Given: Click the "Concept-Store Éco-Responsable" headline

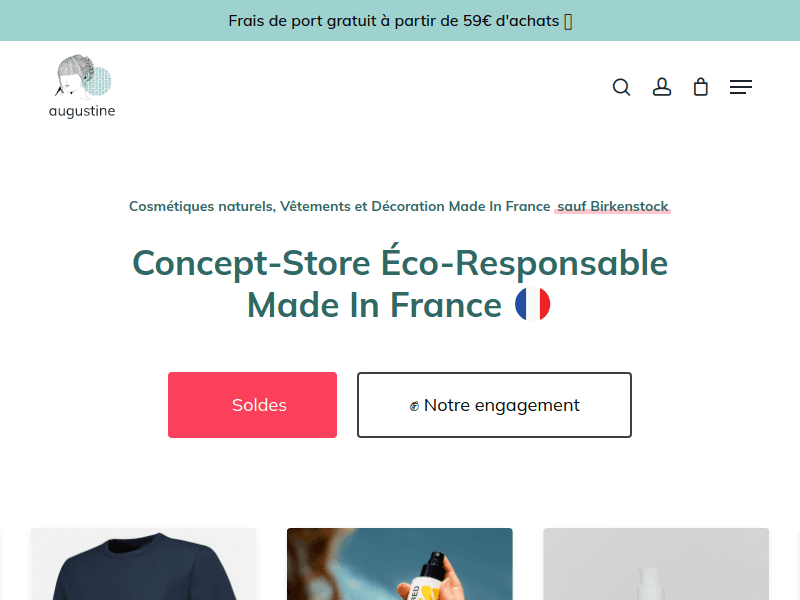Looking at the screenshot, I should [400, 263].
